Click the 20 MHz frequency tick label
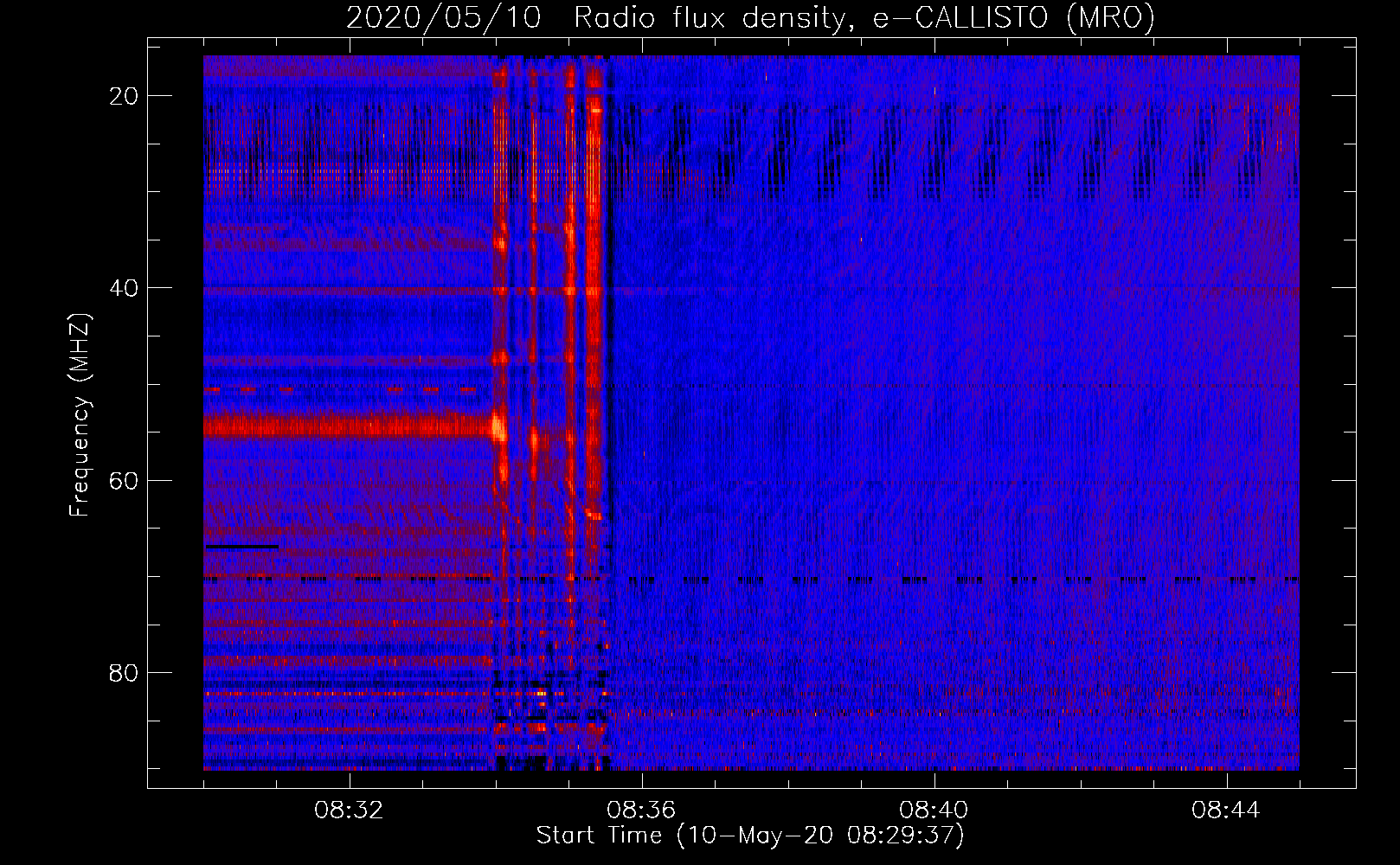This screenshot has width=1400, height=865. 124,96
